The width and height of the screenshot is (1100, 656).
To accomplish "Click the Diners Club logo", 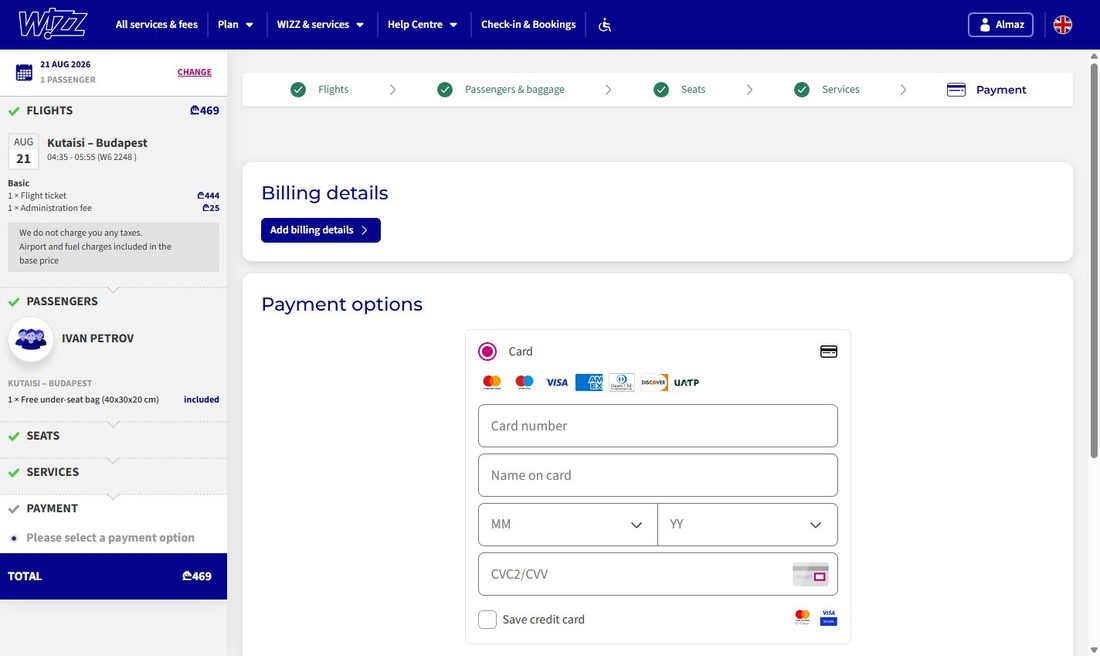I will coord(622,382).
